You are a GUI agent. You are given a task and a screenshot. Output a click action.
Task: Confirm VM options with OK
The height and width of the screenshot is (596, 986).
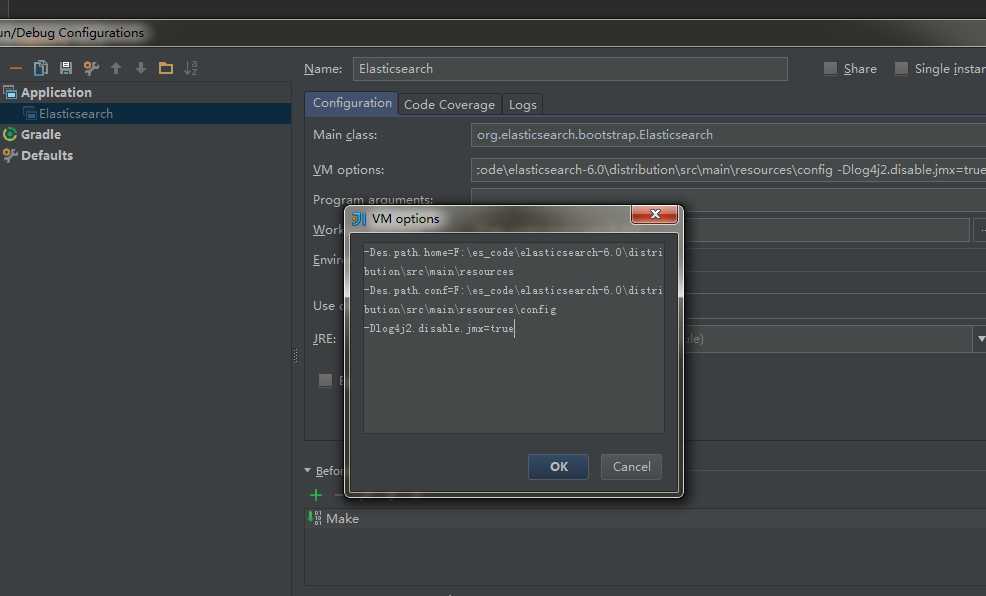tap(558, 466)
